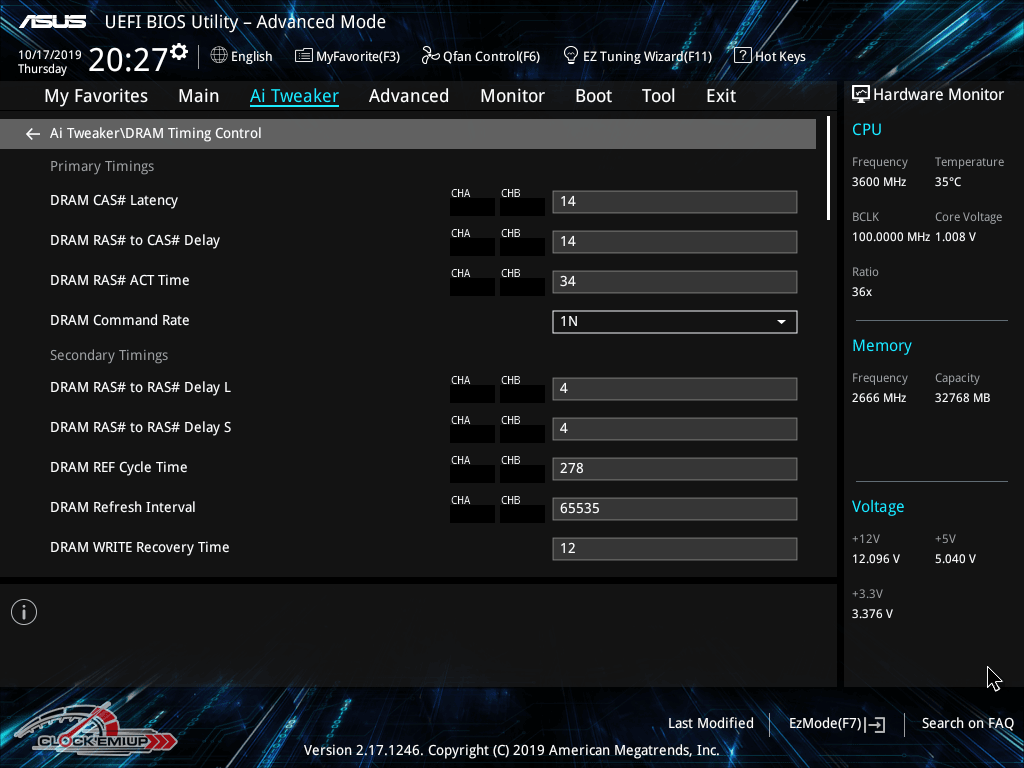Switch to EzMode(F7)
Screen dimensions: 1024x768
pos(836,723)
